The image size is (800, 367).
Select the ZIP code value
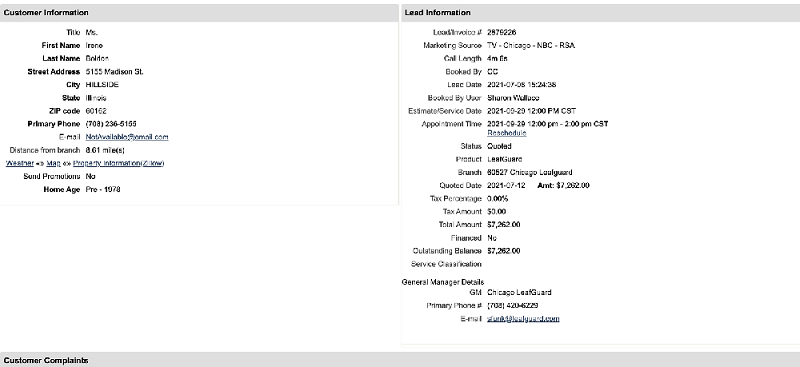(96, 111)
